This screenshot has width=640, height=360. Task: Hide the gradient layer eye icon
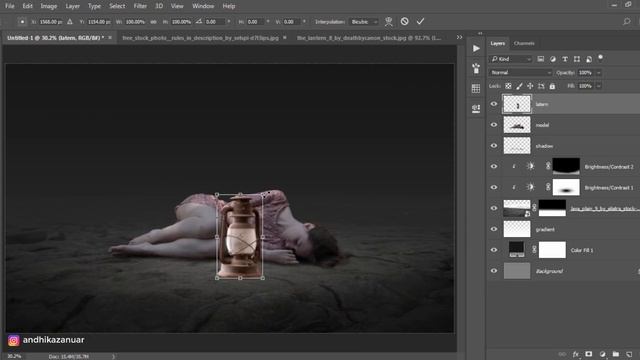pyautogui.click(x=494, y=229)
